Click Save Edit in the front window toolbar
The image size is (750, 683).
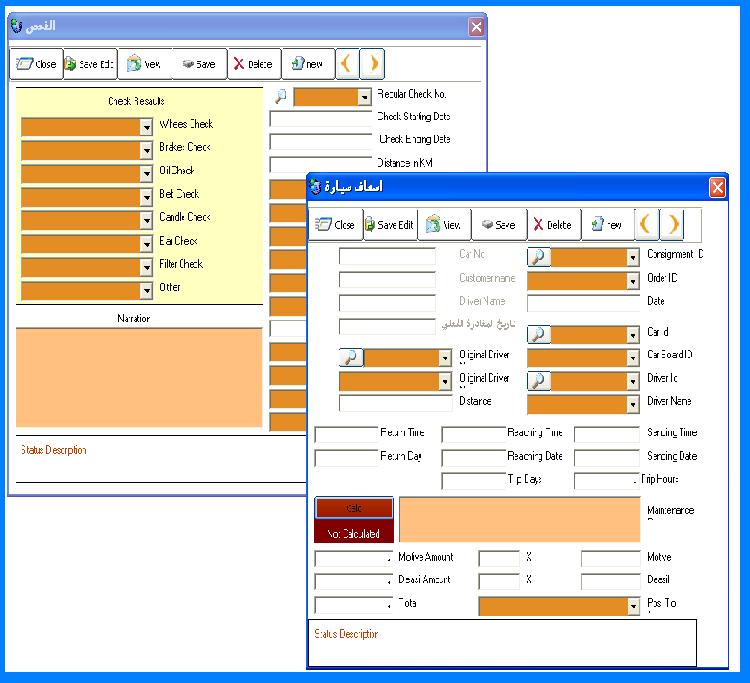[390, 224]
